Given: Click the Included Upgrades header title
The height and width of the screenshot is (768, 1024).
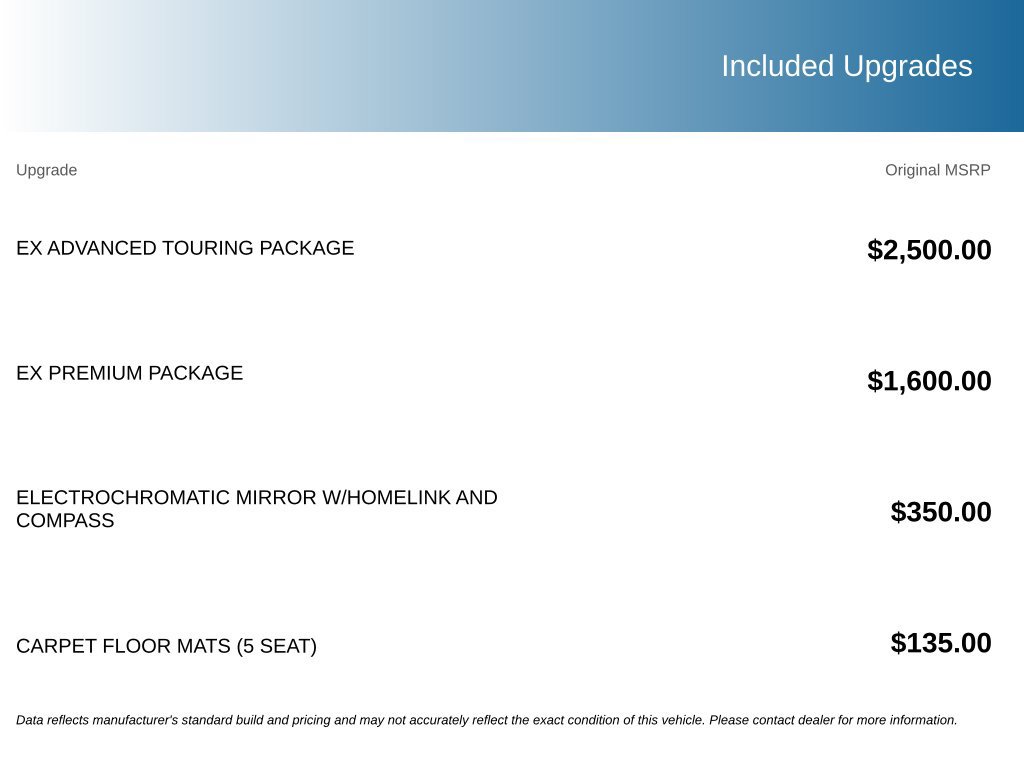Looking at the screenshot, I should tap(846, 67).
